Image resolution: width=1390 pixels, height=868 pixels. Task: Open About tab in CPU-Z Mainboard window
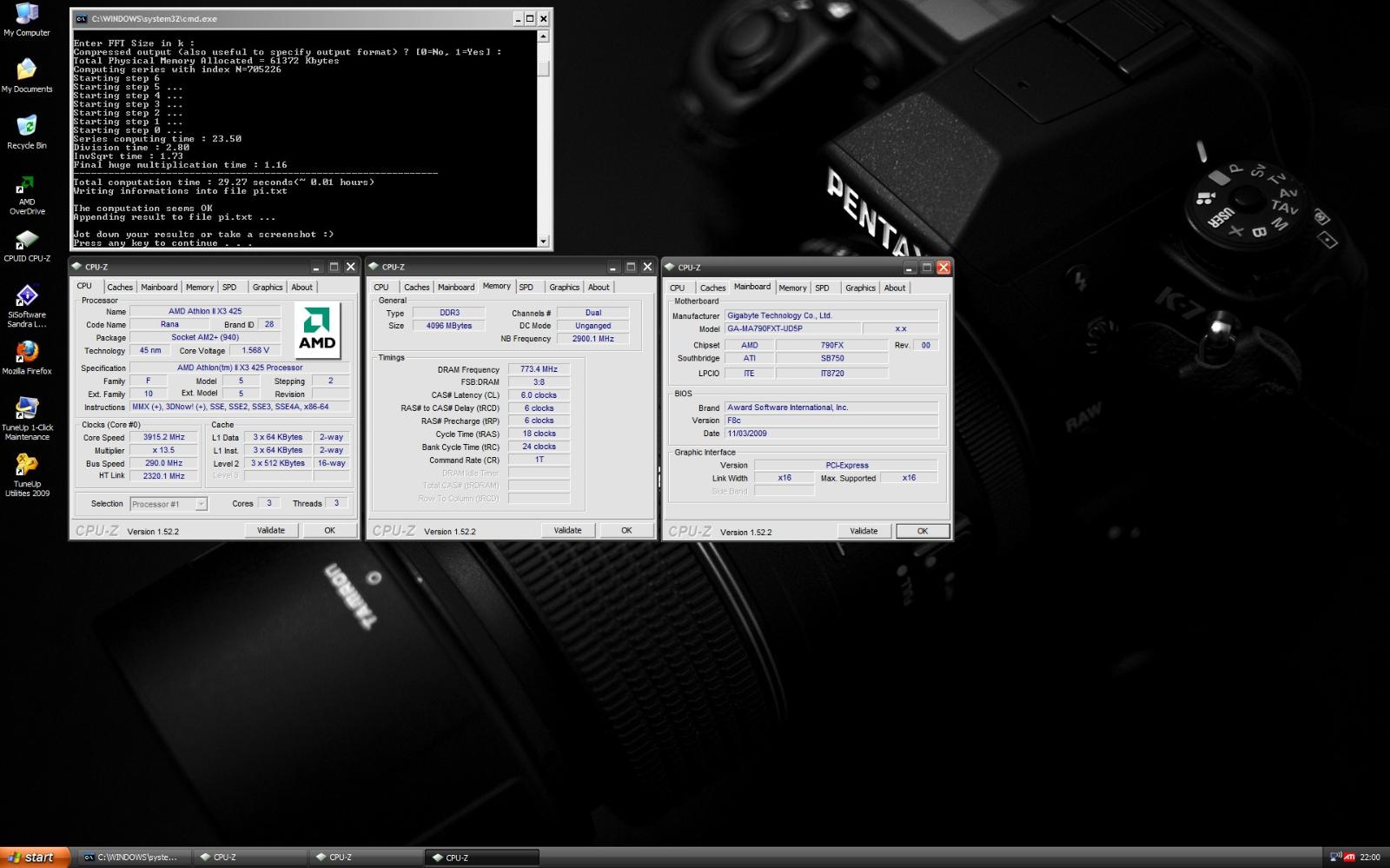[x=895, y=288]
